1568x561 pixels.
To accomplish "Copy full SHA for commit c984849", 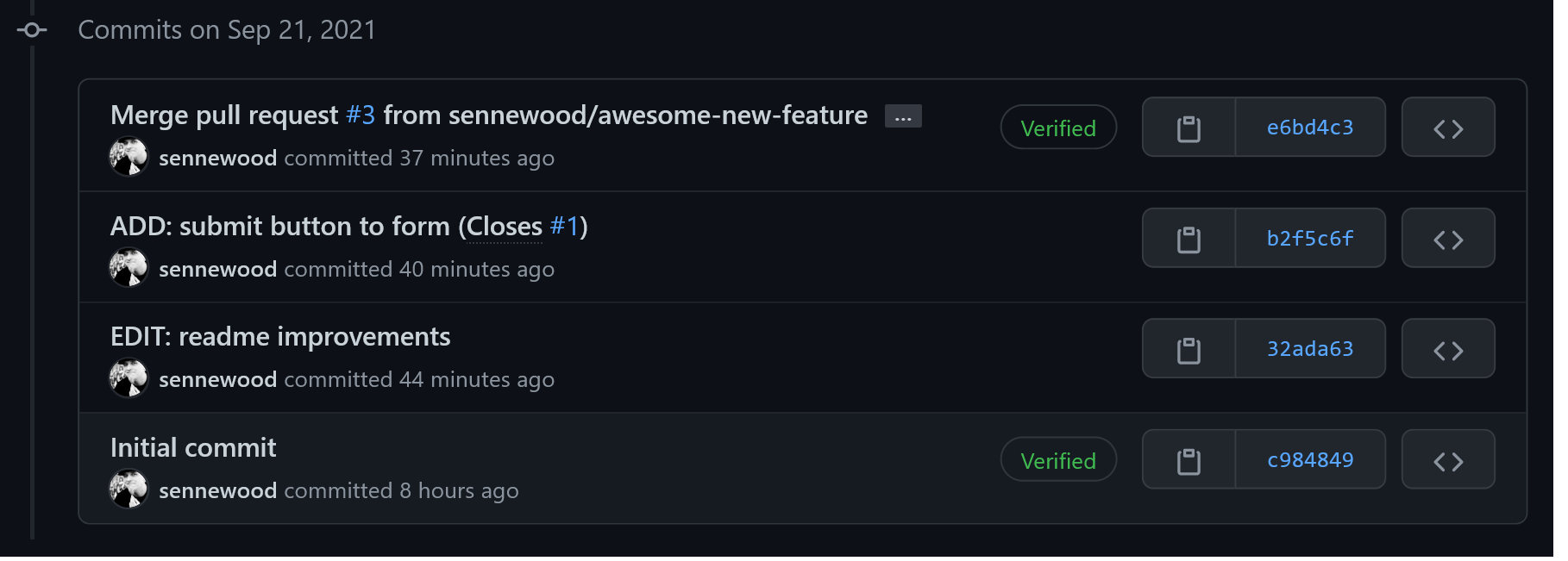I will tap(1189, 460).
